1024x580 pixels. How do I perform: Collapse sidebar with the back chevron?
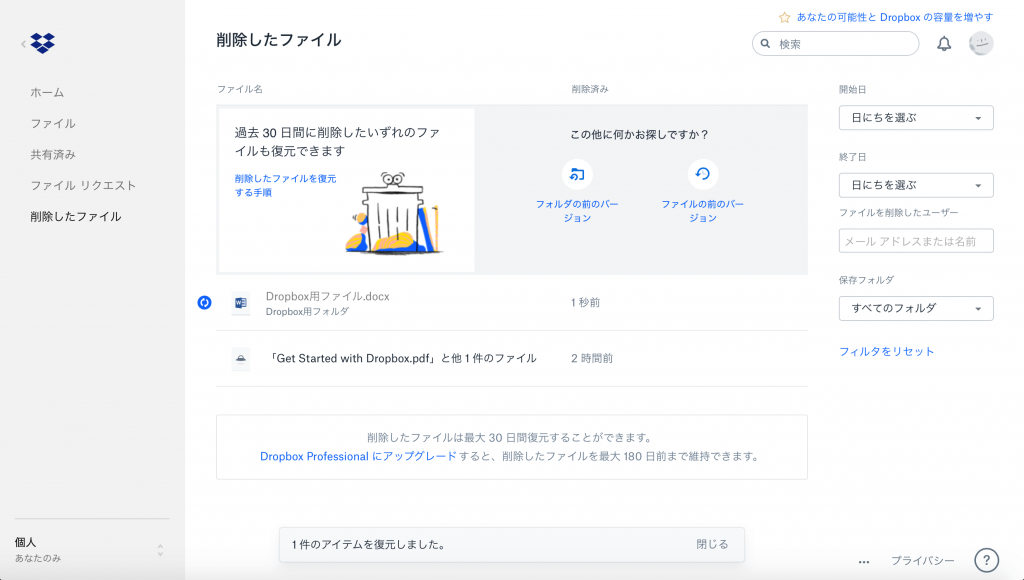(x=24, y=44)
